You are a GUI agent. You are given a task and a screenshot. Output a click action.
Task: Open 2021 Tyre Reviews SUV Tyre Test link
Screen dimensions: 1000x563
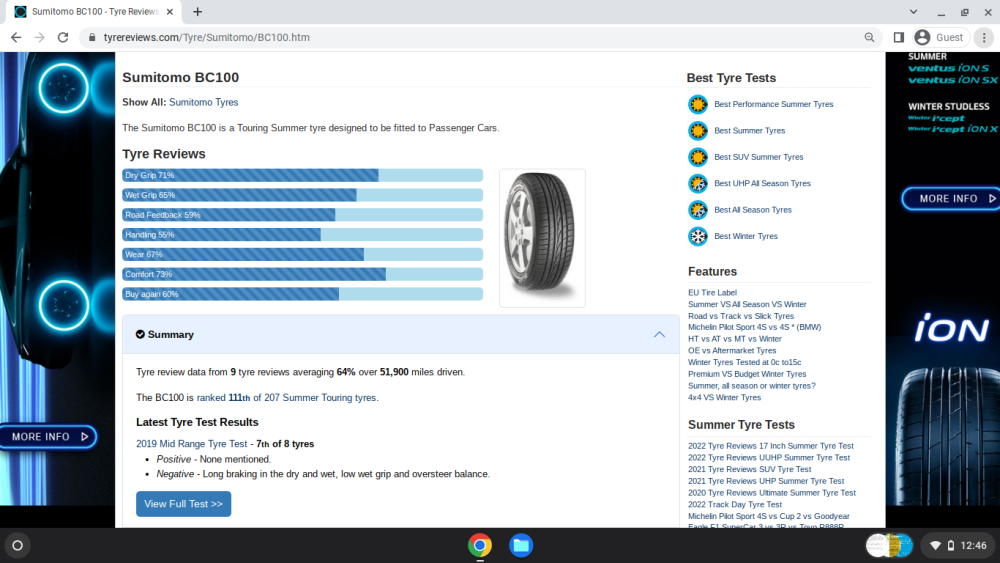749,469
